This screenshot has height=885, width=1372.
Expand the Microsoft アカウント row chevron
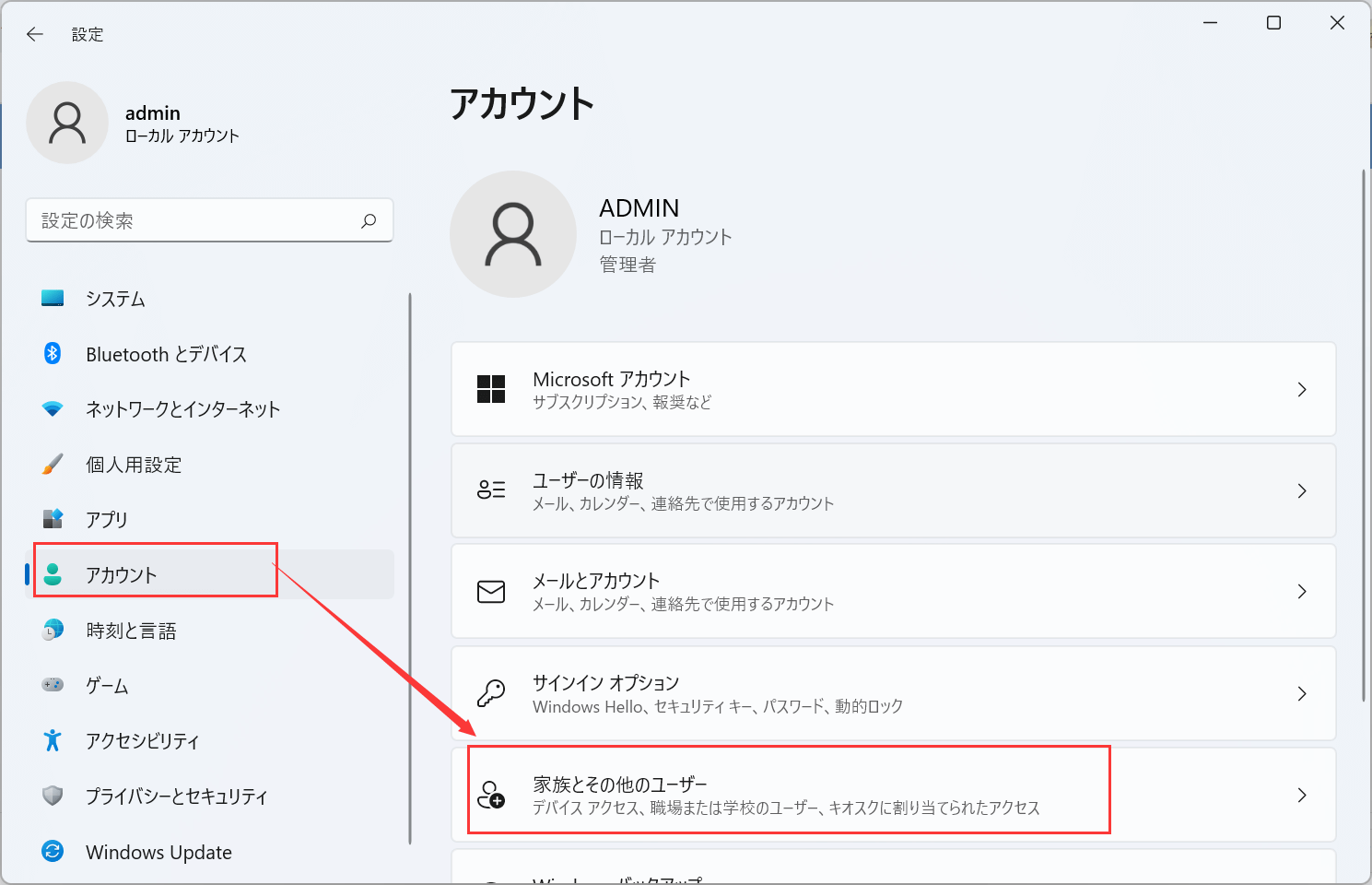pos(1302,389)
